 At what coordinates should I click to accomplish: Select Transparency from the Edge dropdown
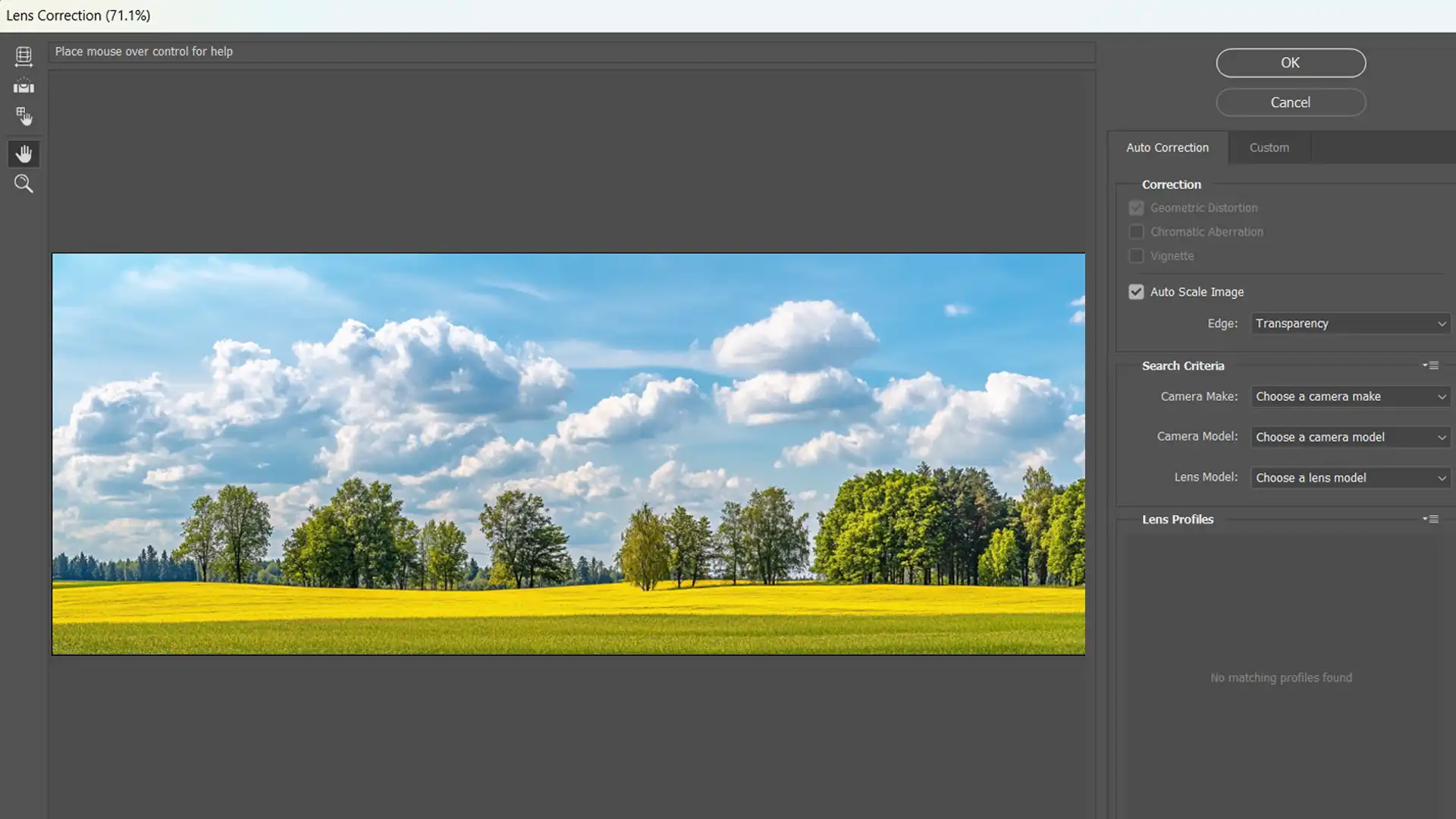click(1350, 322)
